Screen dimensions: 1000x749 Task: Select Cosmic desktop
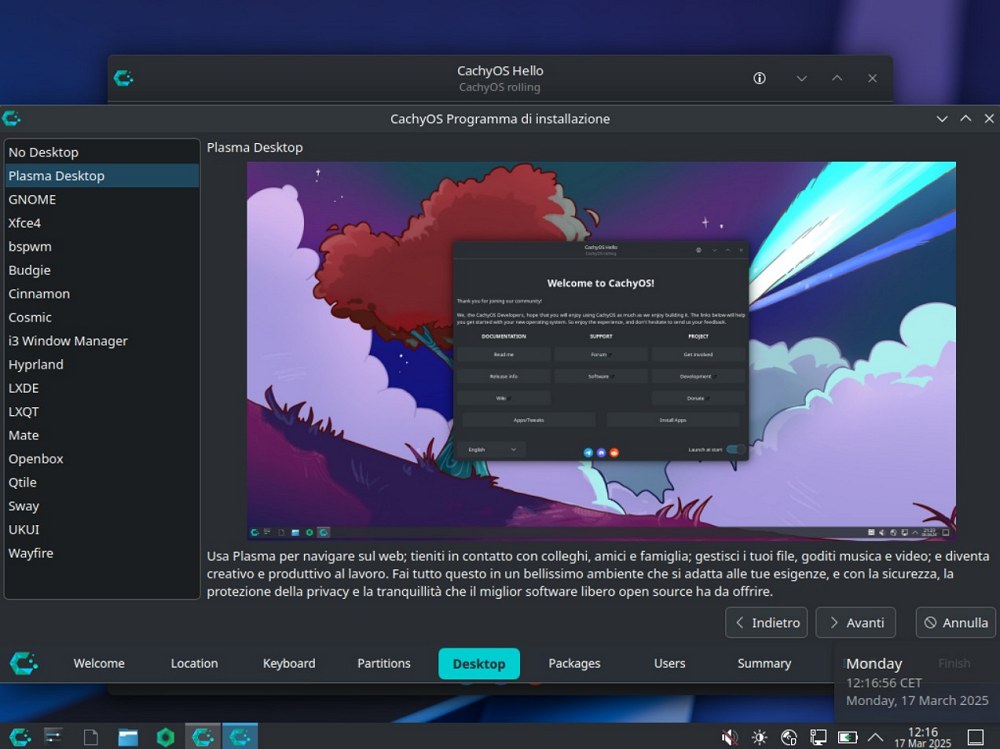(102, 318)
